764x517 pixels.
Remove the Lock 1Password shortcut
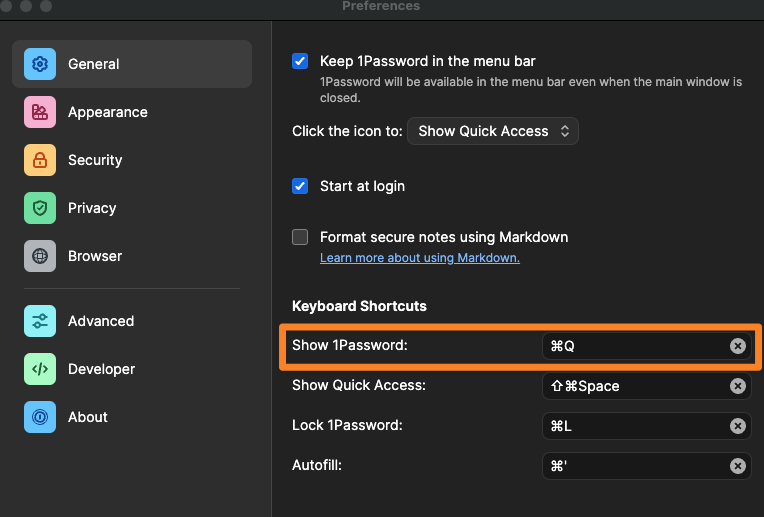(738, 426)
